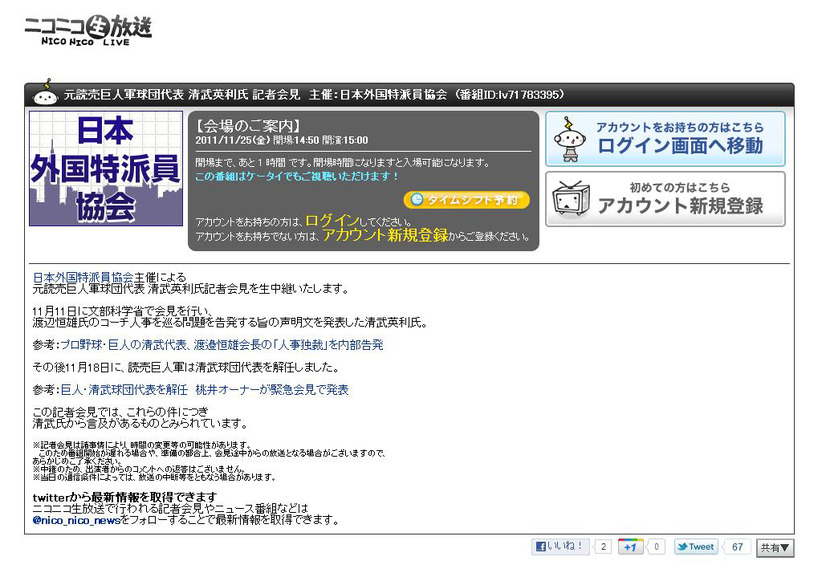
Task: Expand the 共有▼ share dropdown
Action: pos(775,547)
